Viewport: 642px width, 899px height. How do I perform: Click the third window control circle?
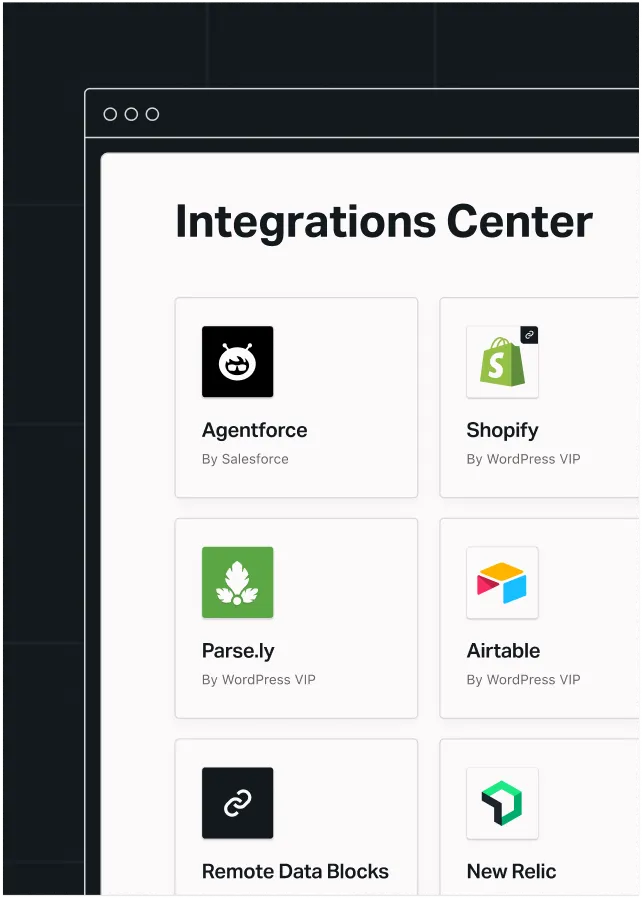coord(152,114)
